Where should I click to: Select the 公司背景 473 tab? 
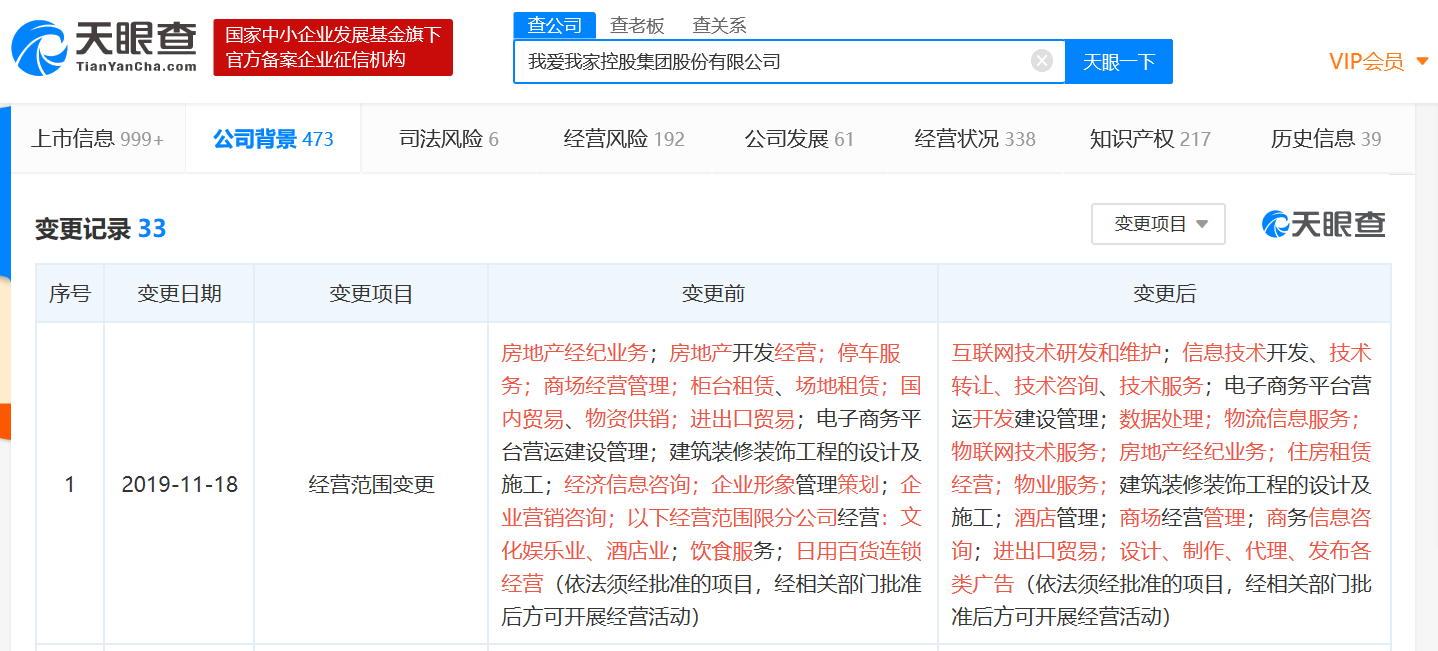(x=273, y=139)
